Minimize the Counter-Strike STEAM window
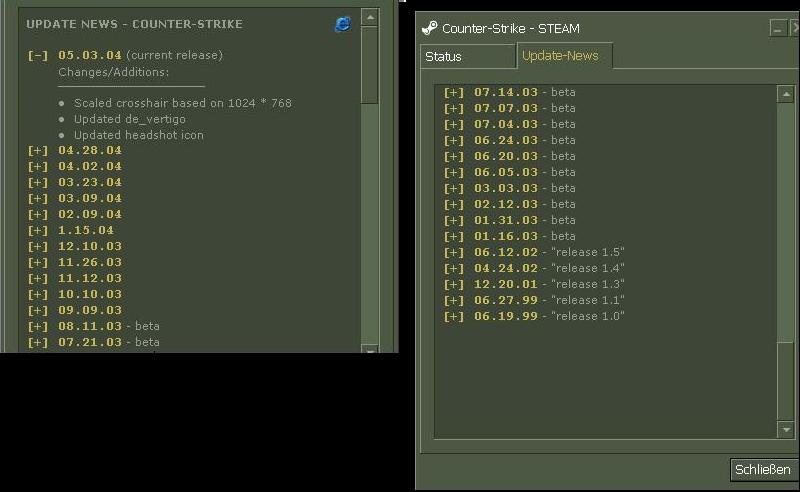This screenshot has height=492, width=800. coord(778,29)
